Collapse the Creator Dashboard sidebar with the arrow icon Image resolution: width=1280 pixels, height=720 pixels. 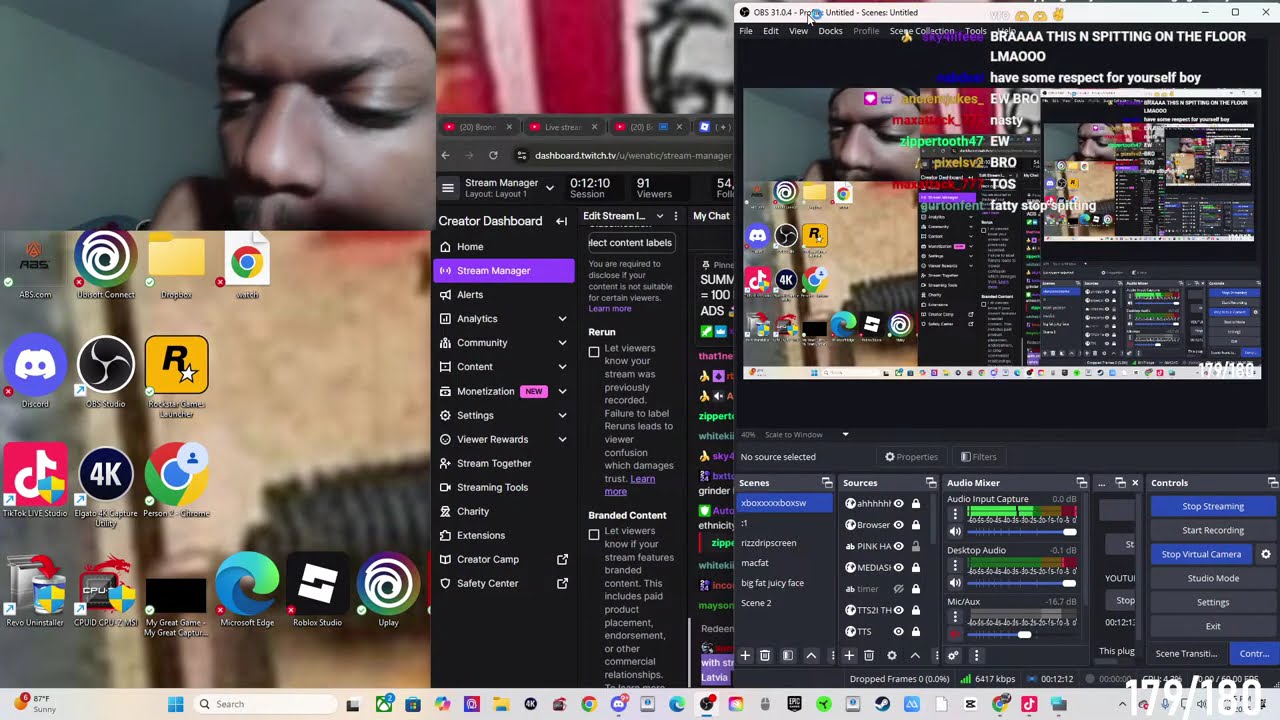(562, 221)
